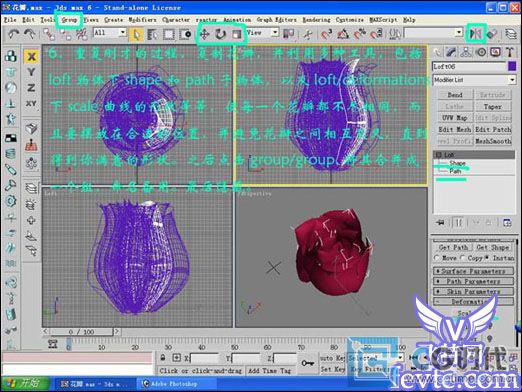
Task: Apply the Bend modifier button
Action: click(x=455, y=95)
